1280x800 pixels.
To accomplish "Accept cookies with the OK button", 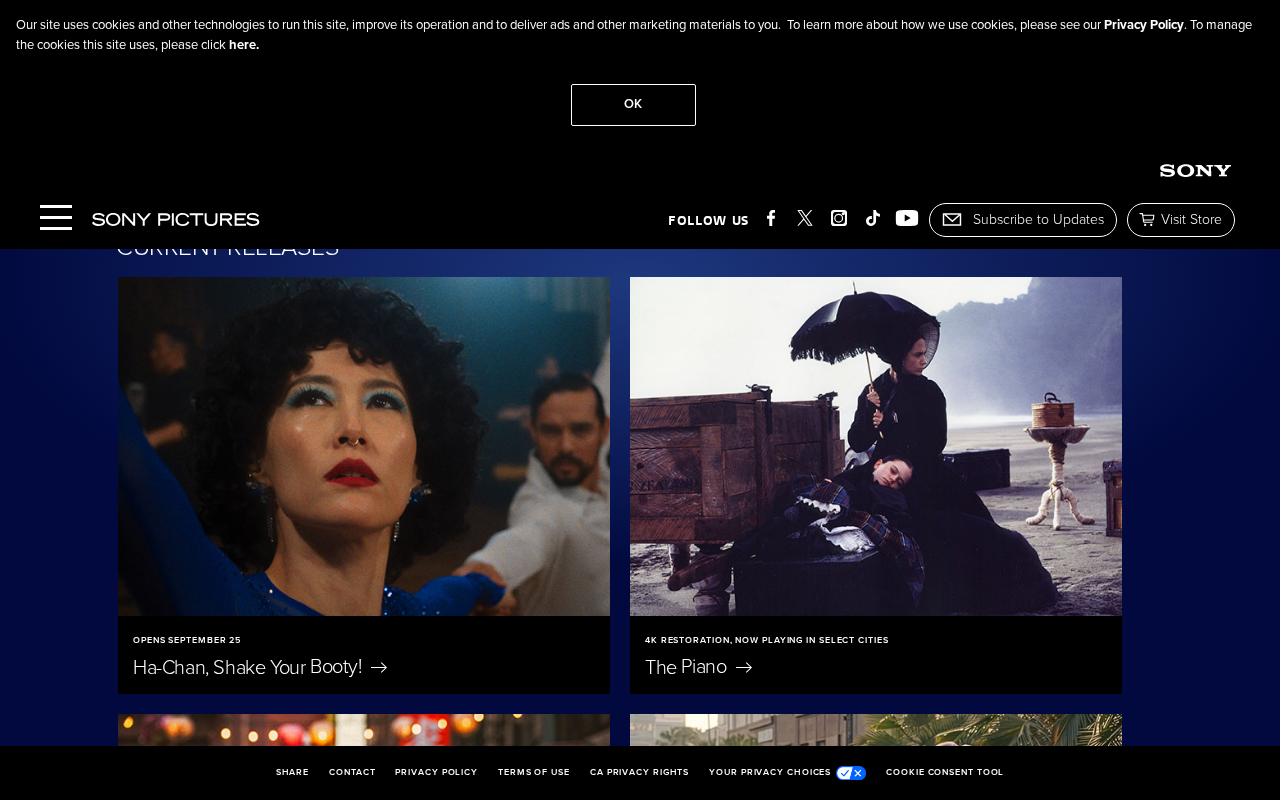I will [633, 105].
